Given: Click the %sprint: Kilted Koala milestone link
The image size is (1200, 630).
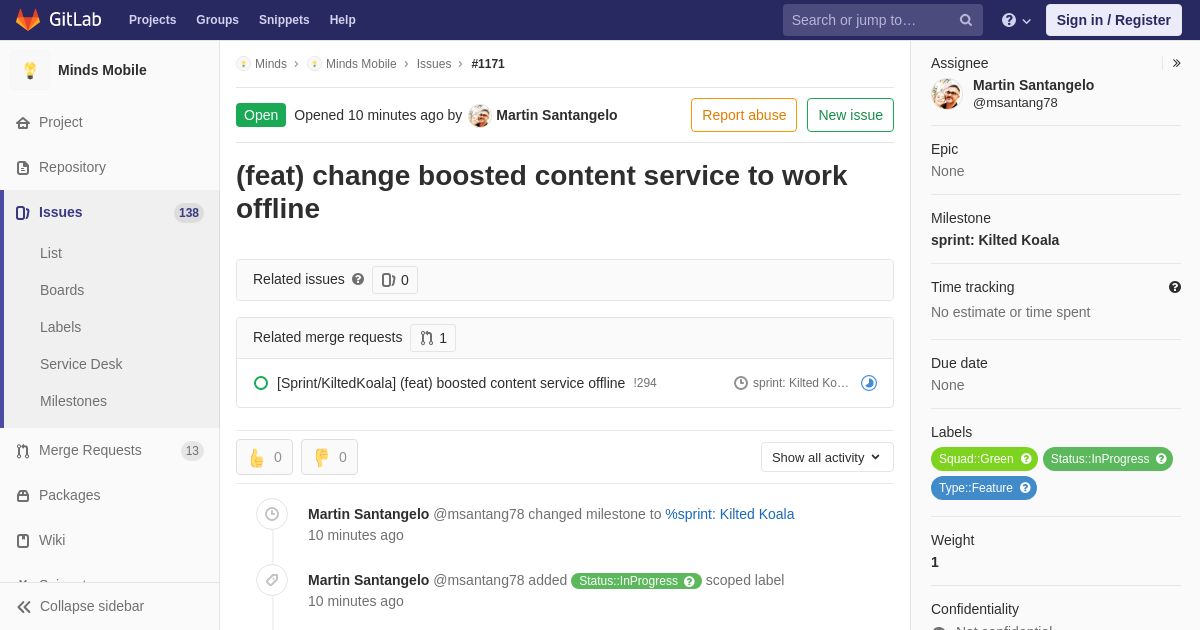Looking at the screenshot, I should pos(730,514).
